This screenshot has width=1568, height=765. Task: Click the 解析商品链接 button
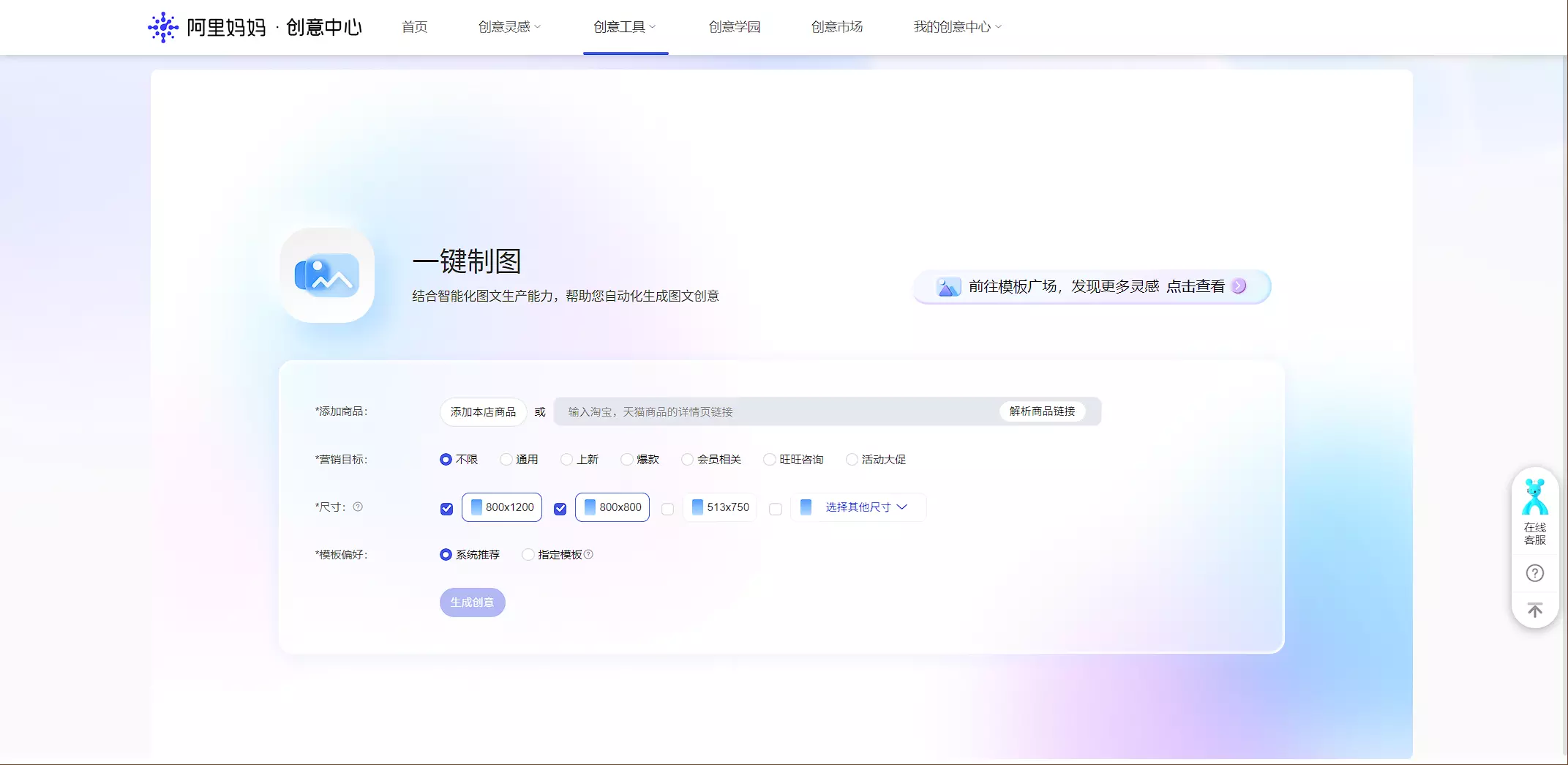[x=1042, y=411]
